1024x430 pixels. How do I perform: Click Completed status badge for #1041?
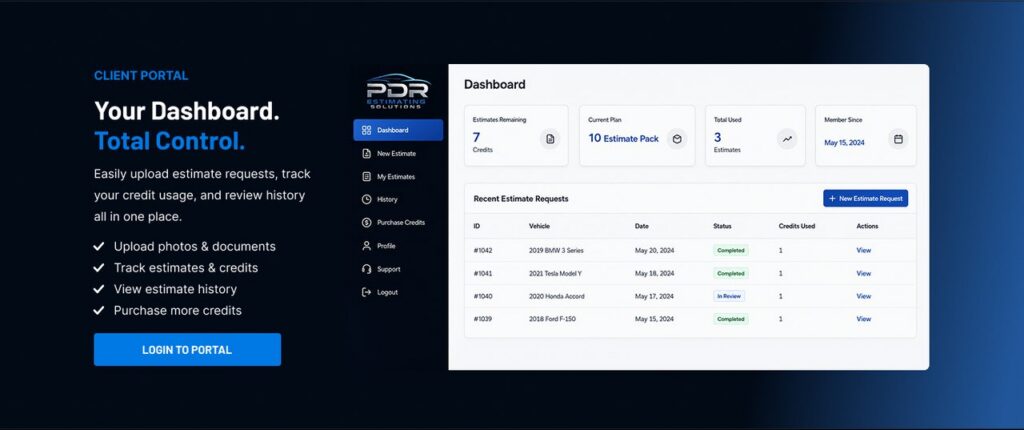730,273
